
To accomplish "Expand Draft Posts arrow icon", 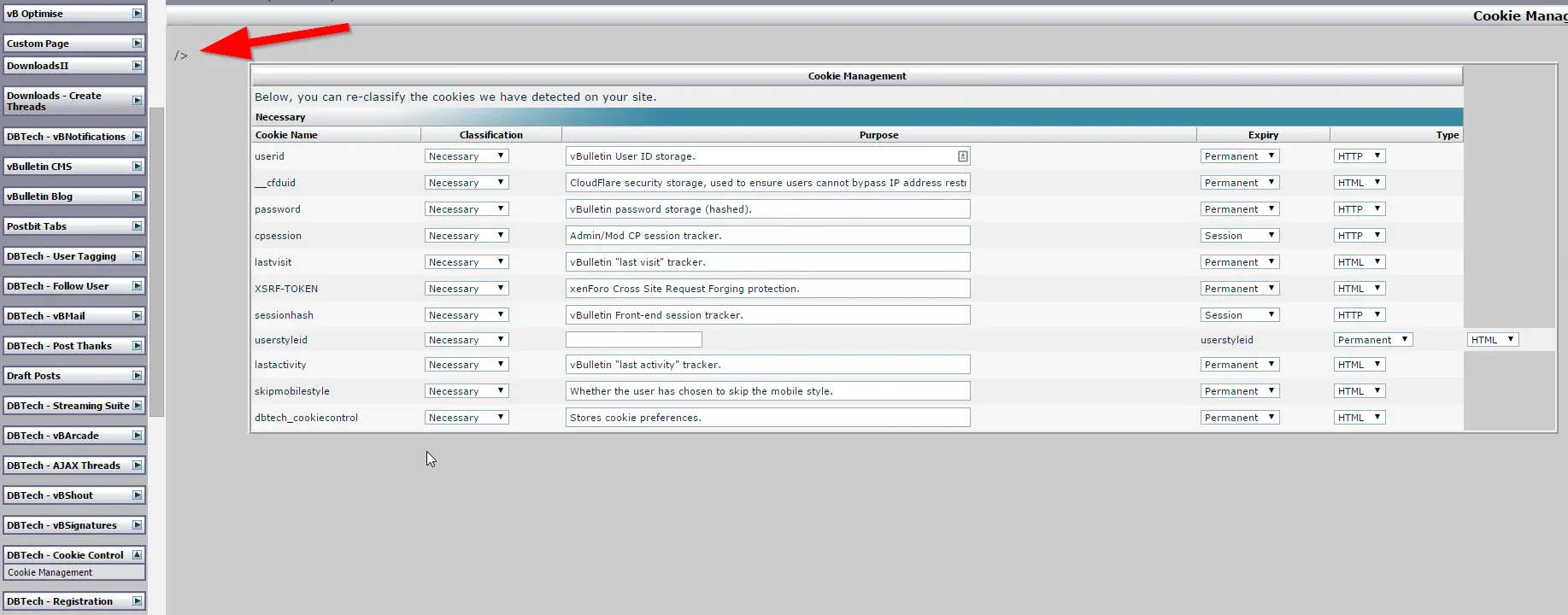I will [x=137, y=376].
